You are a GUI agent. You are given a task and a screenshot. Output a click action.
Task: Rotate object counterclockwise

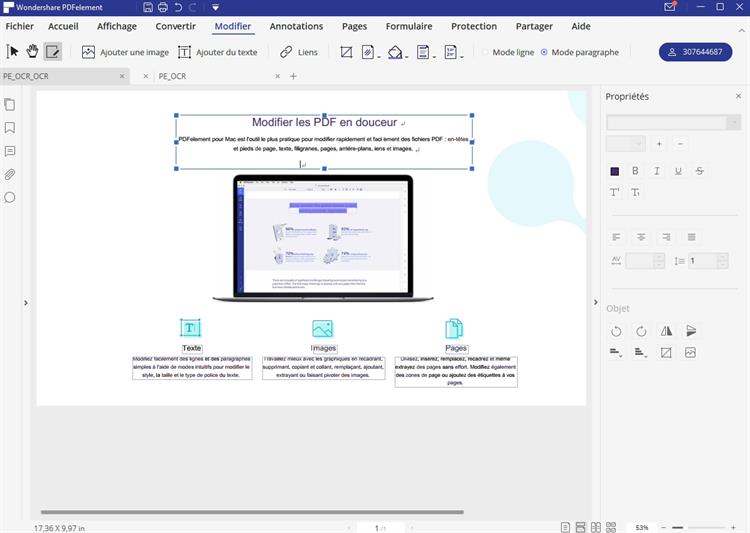pyautogui.click(x=616, y=331)
